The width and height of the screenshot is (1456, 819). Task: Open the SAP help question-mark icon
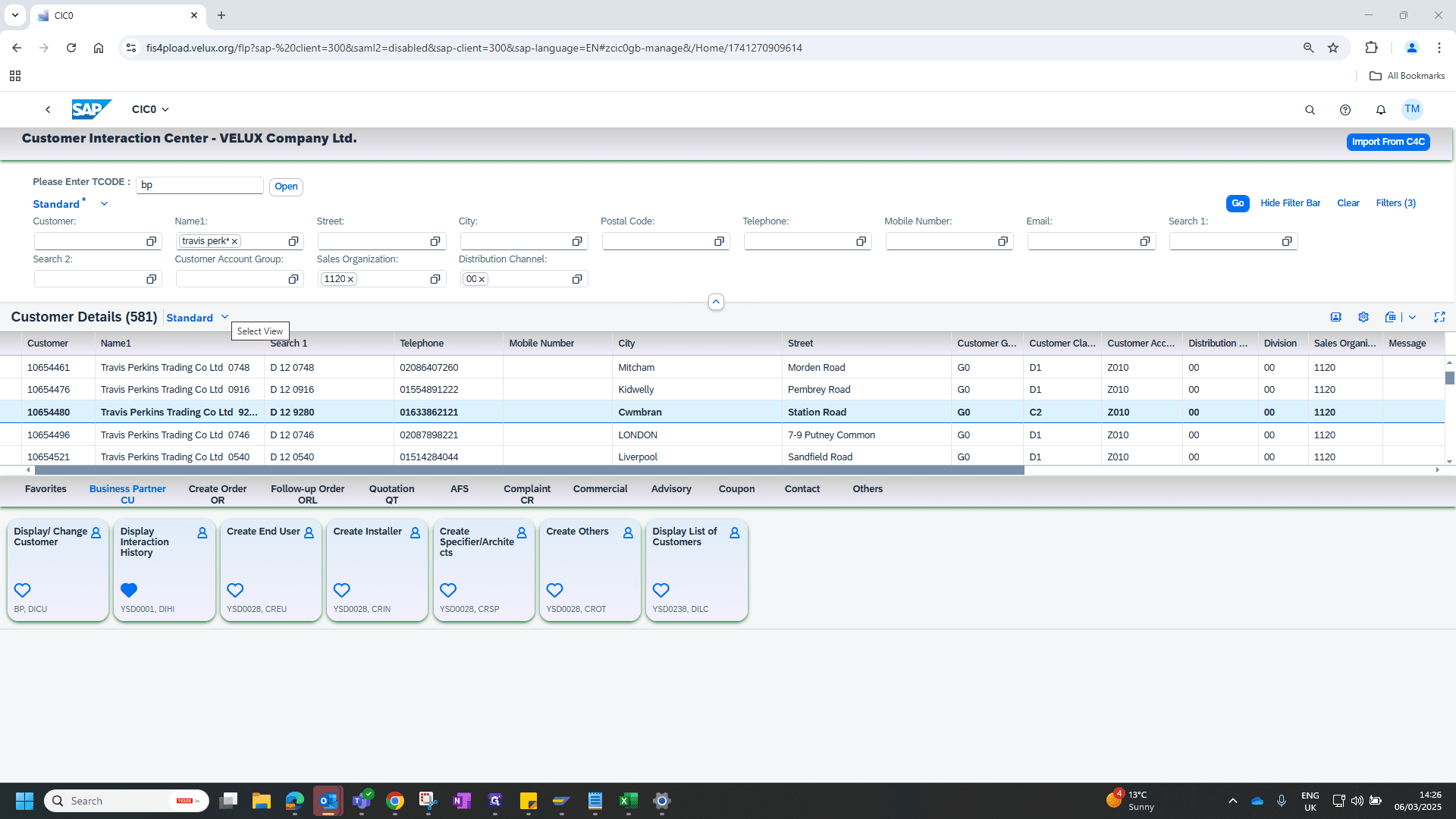1345,110
